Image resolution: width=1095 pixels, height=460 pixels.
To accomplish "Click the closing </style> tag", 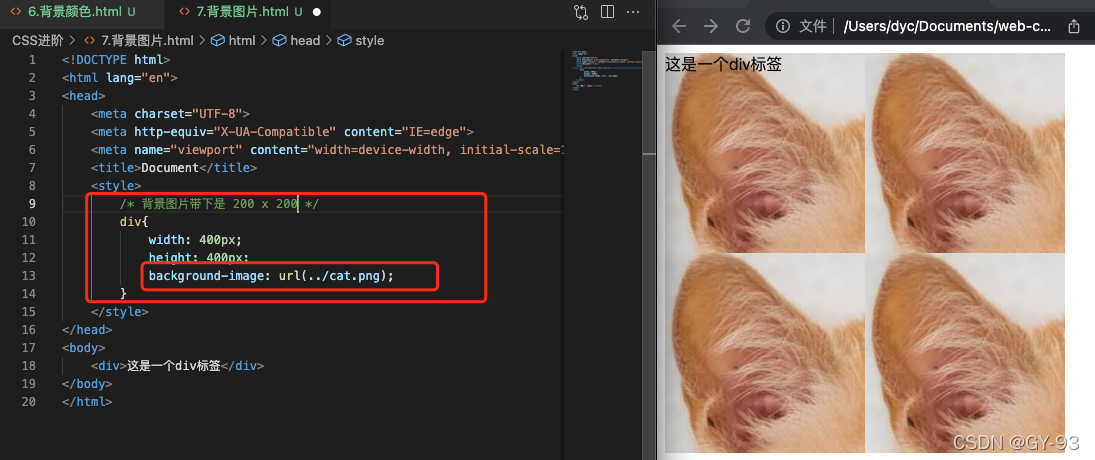I will tap(119, 312).
